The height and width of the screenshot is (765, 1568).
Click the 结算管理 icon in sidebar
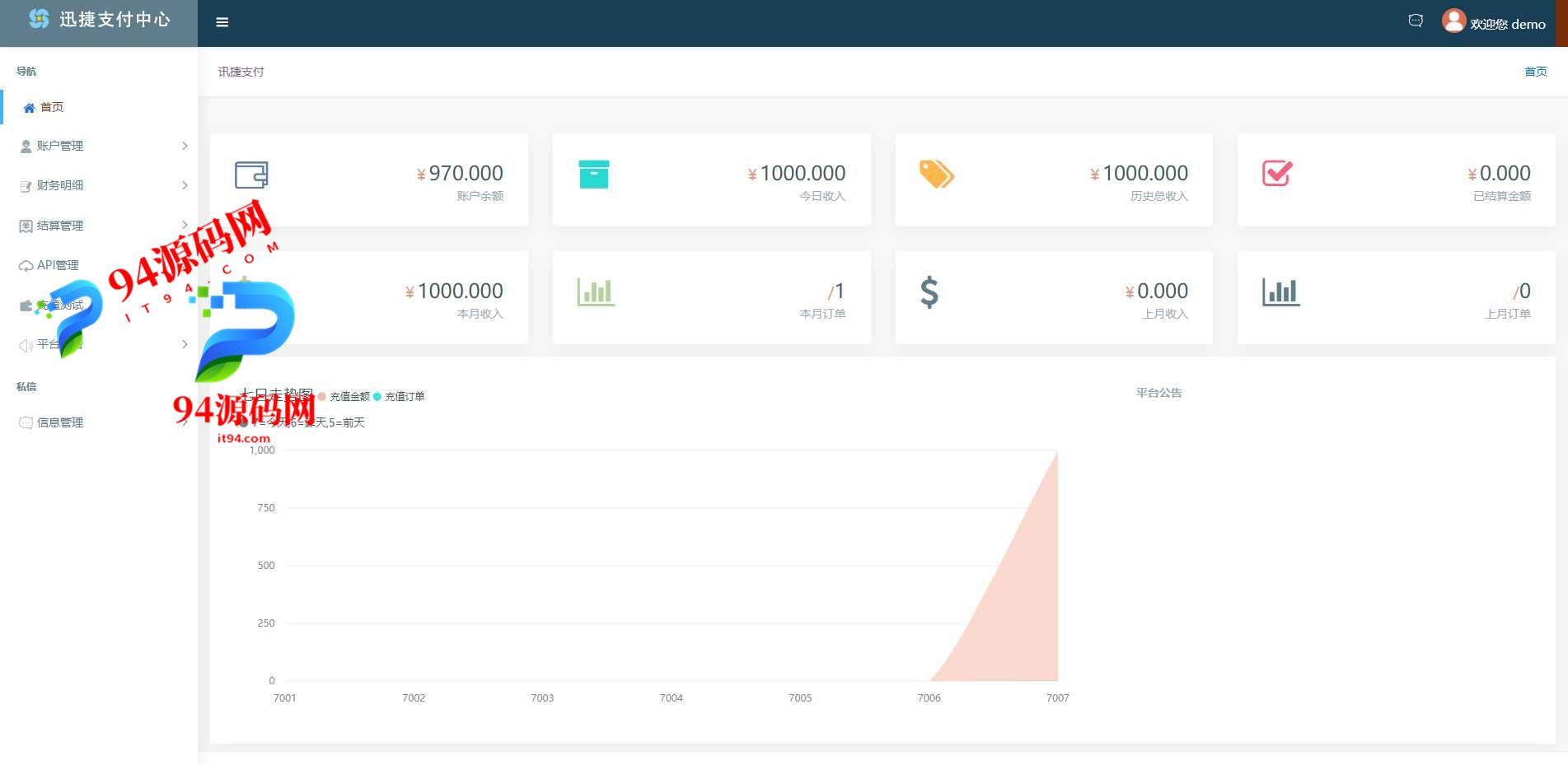click(26, 226)
